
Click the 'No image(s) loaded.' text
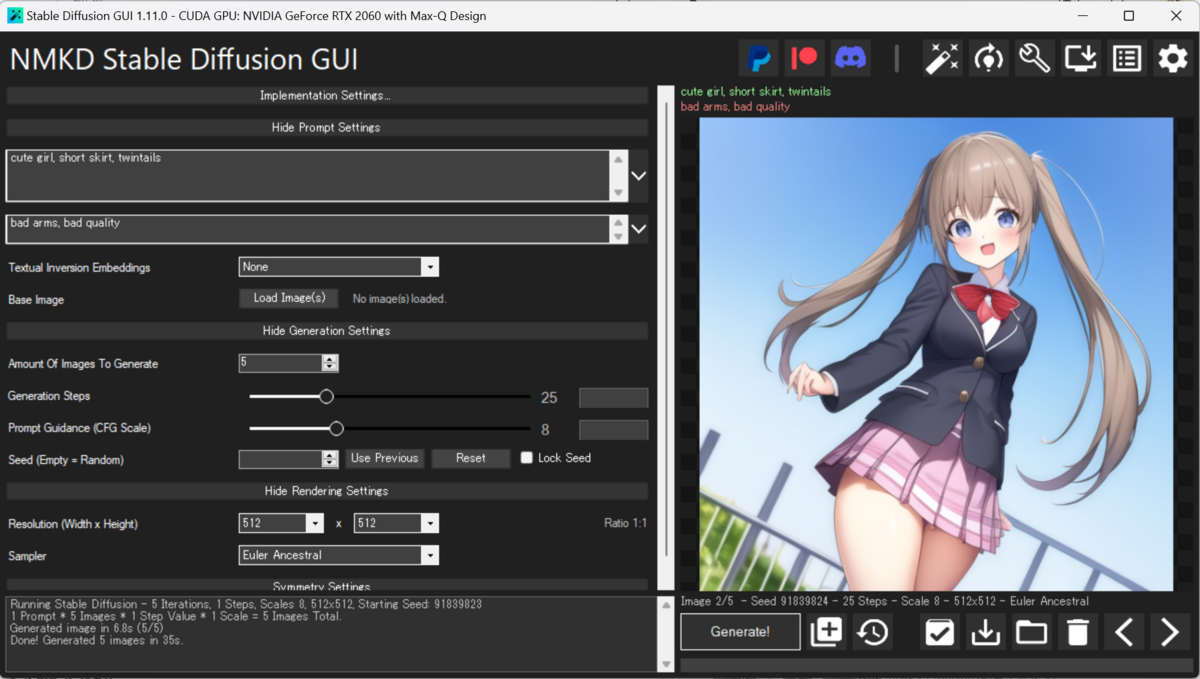(x=399, y=299)
